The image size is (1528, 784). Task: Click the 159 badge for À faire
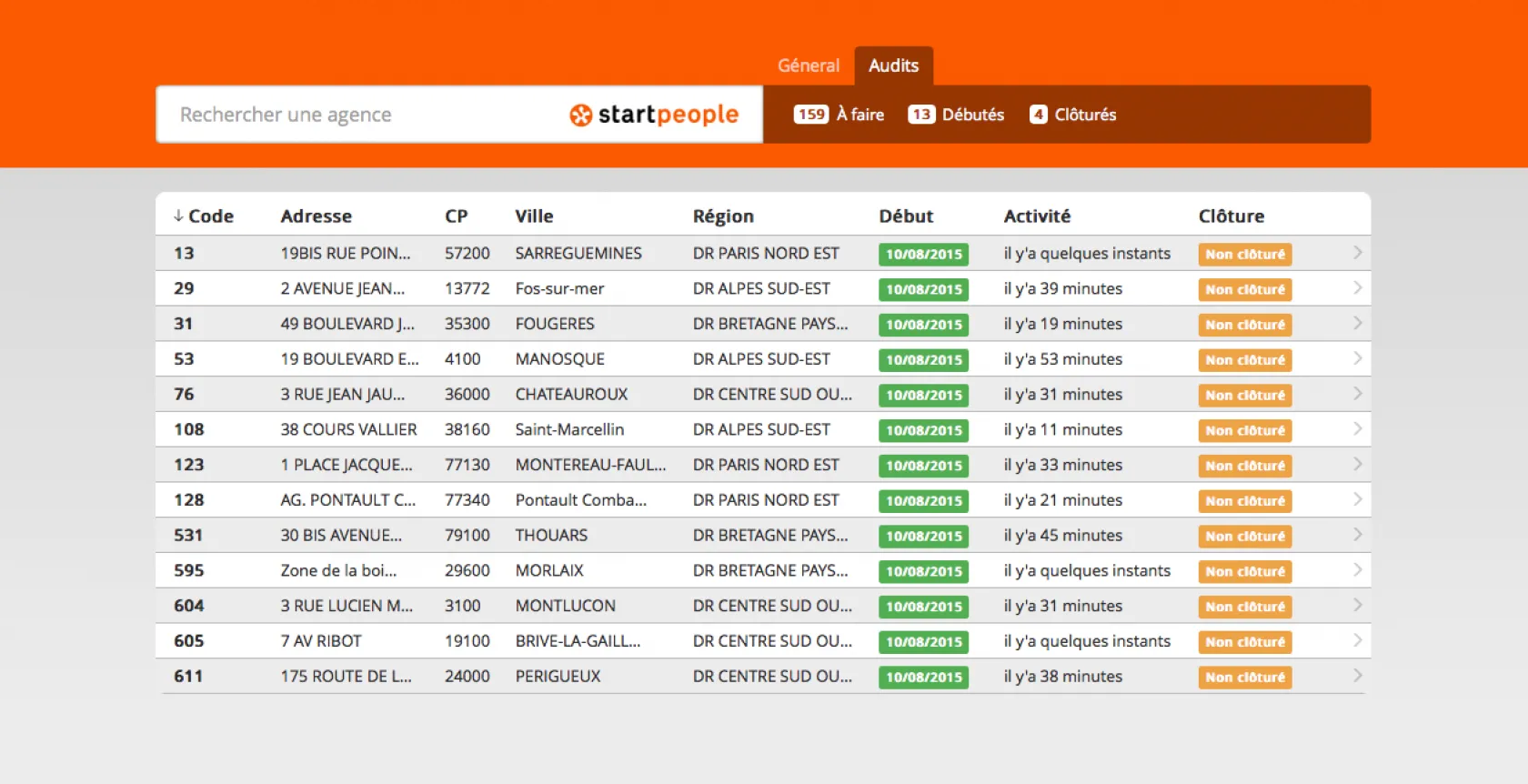coord(810,115)
